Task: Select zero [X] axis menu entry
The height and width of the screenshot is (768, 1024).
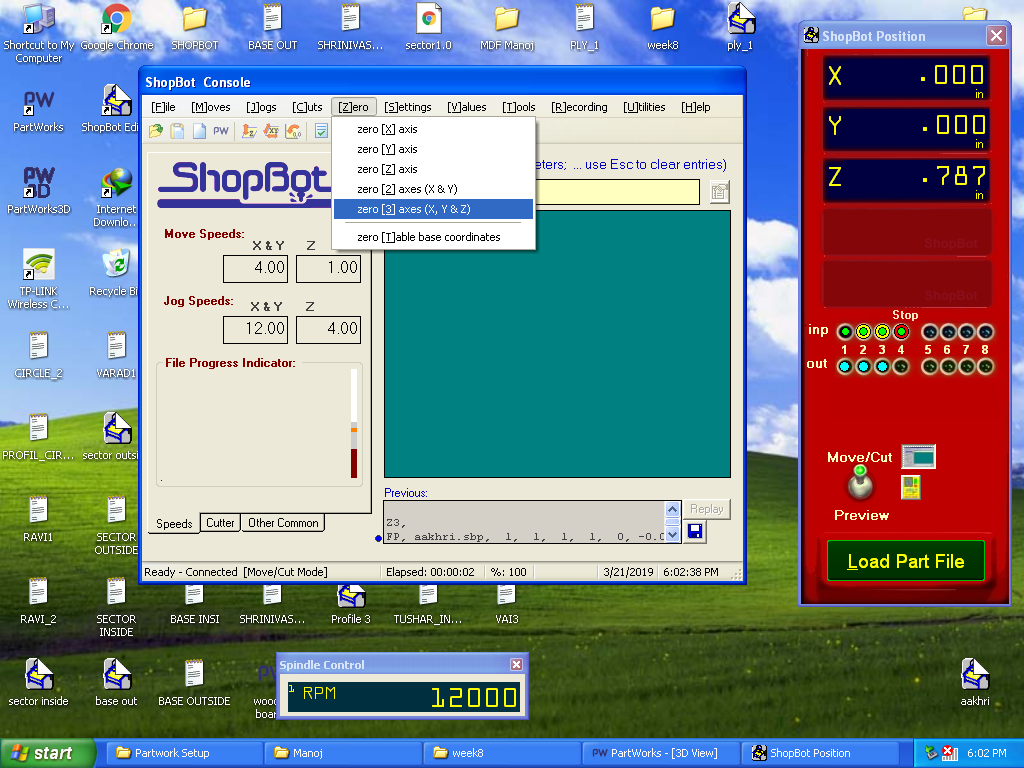Action: click(433, 129)
